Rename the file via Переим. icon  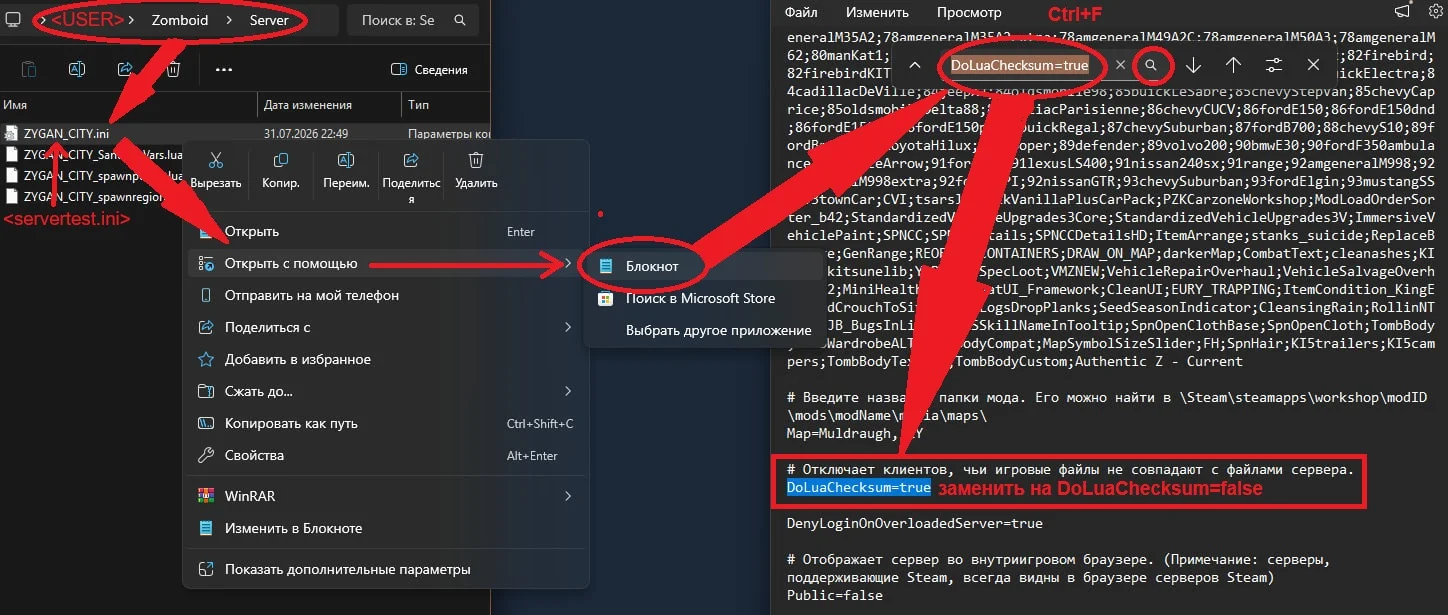[x=346, y=160]
